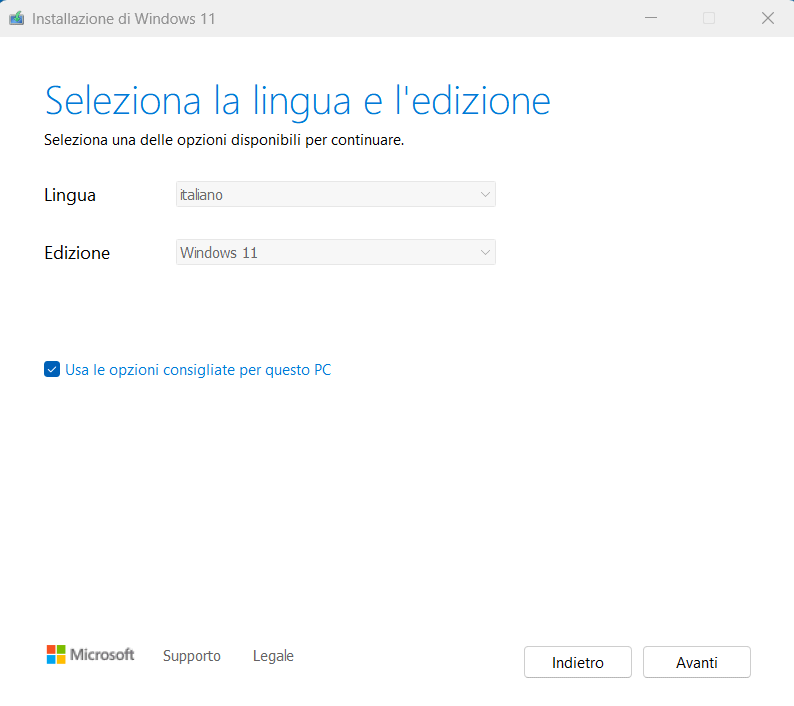This screenshot has height=706, width=794.
Task: Click the chevron arrow of the Lingua combo box
Action: pyautogui.click(x=485, y=194)
